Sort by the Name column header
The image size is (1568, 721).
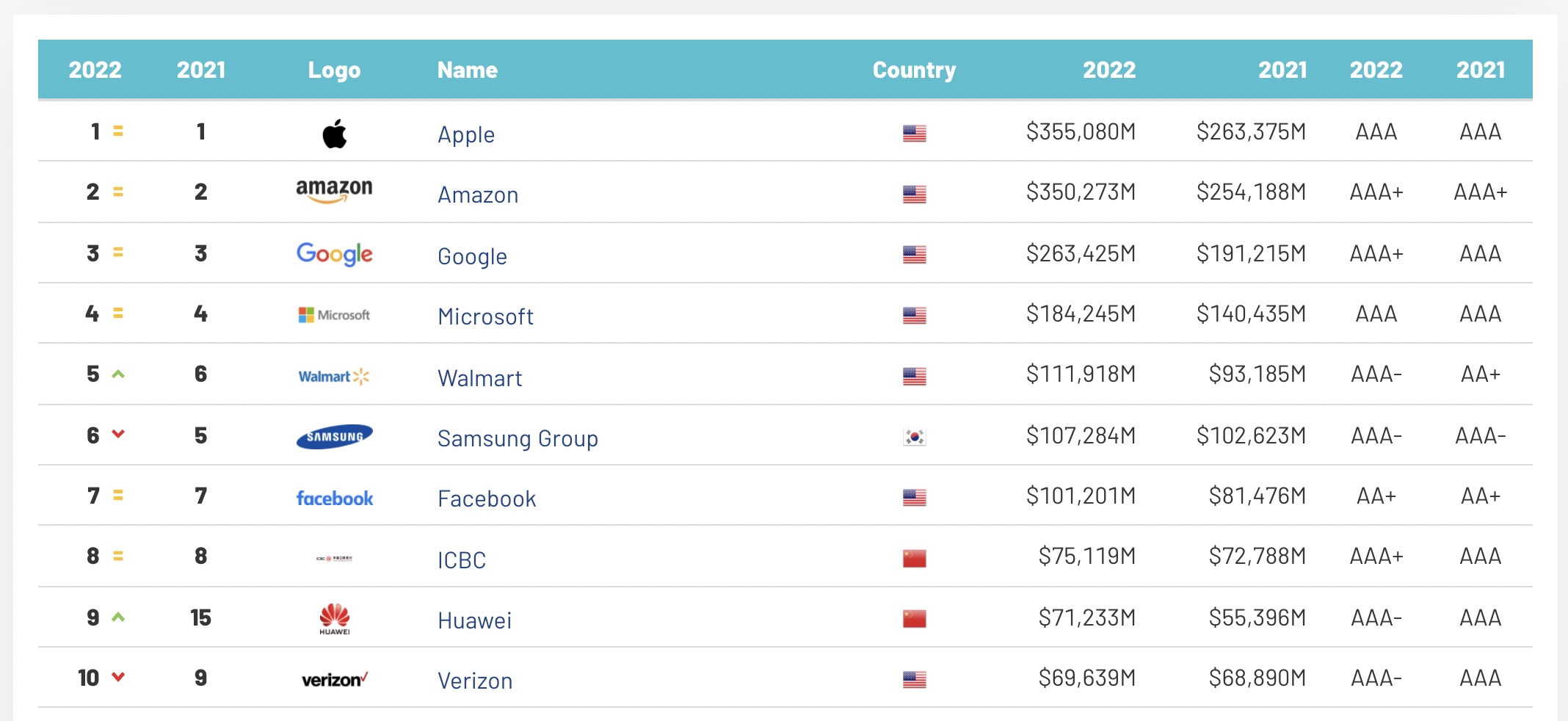point(467,70)
